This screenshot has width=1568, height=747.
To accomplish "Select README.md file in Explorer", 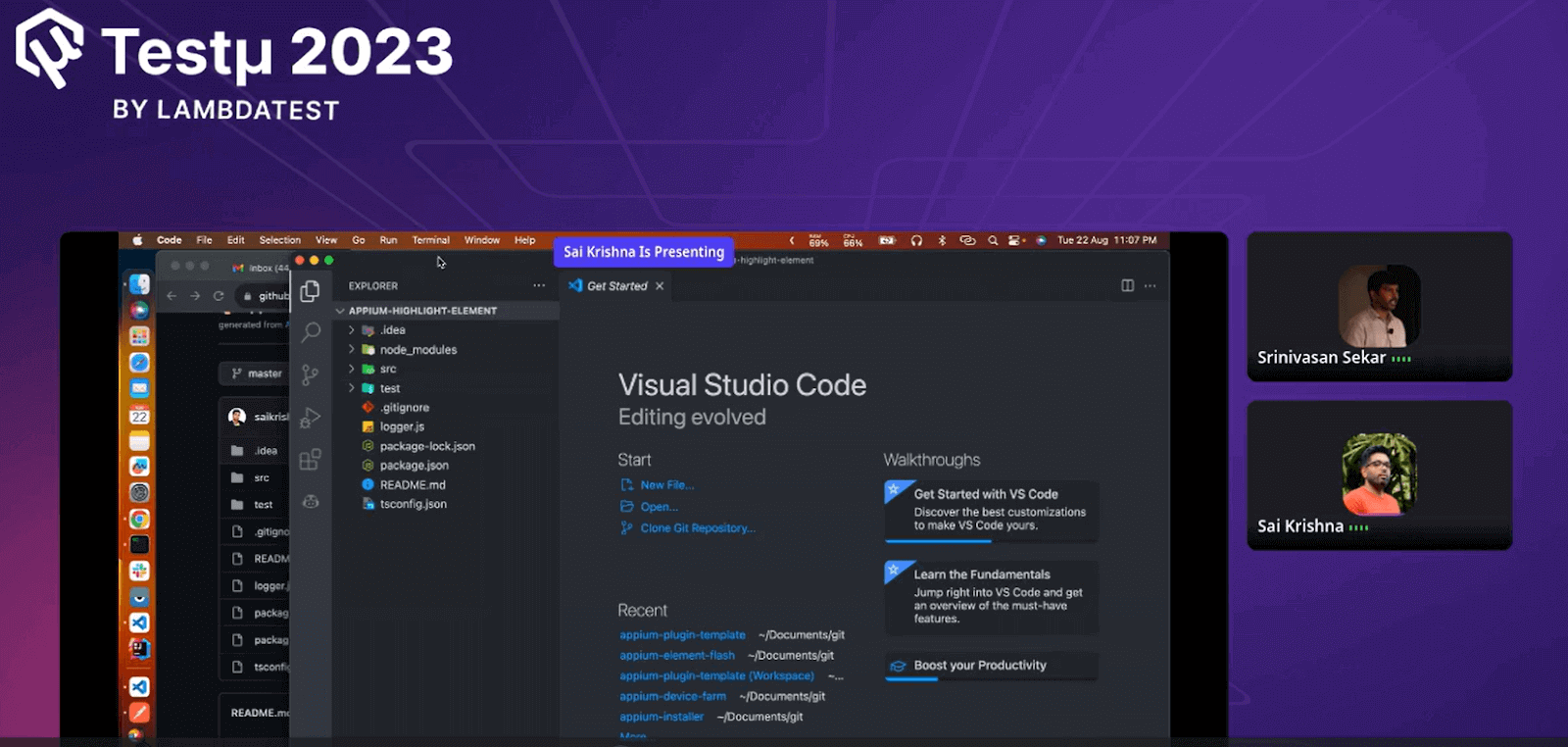I will (x=412, y=485).
